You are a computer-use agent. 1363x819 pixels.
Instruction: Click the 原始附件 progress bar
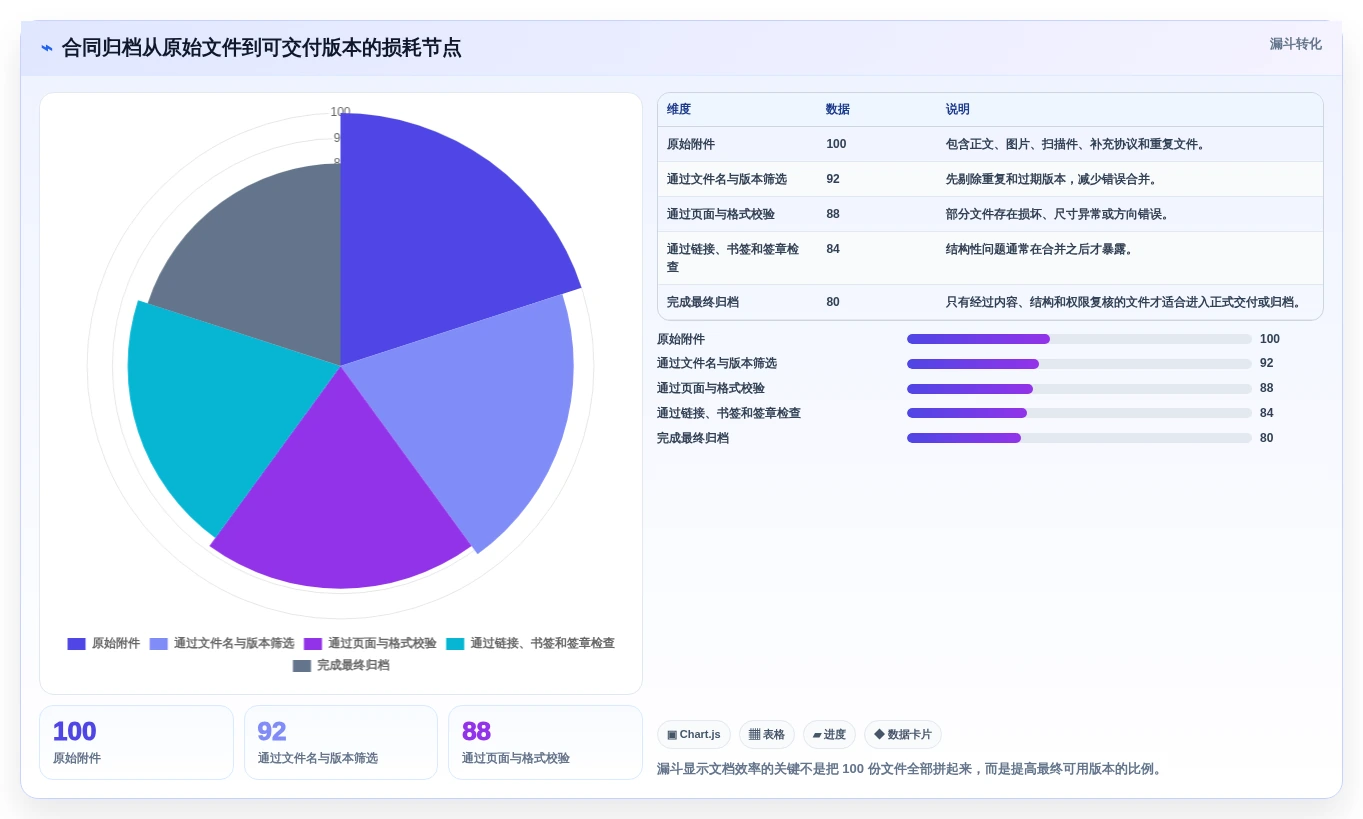click(x=1079, y=339)
